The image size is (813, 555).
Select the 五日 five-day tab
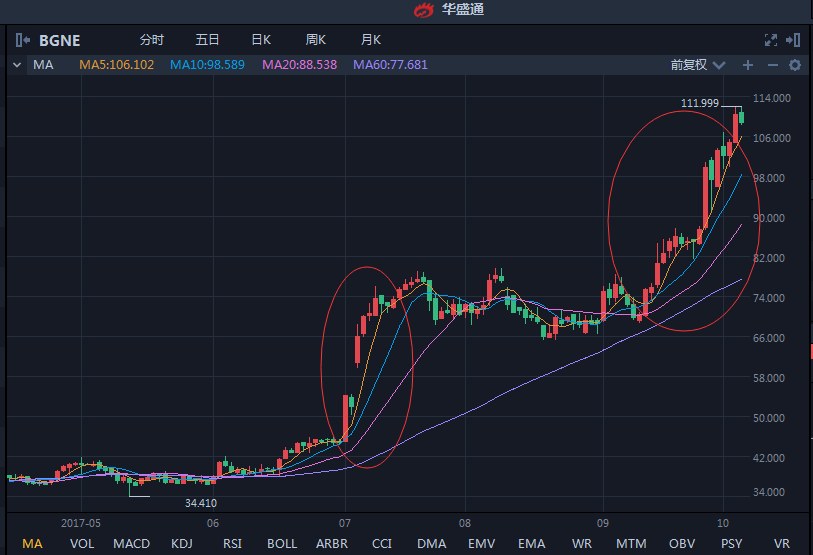point(207,41)
